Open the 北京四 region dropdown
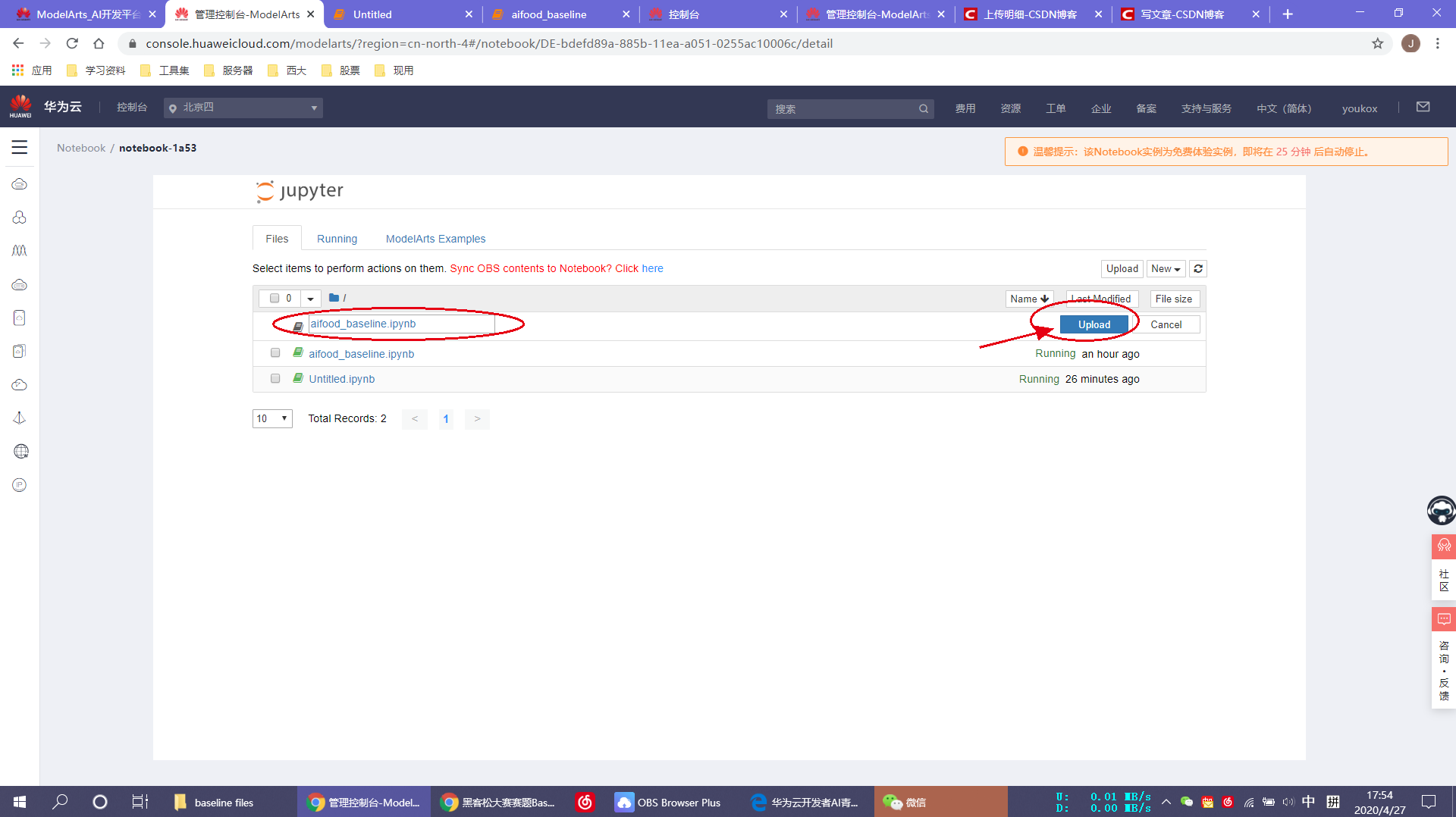 243,108
